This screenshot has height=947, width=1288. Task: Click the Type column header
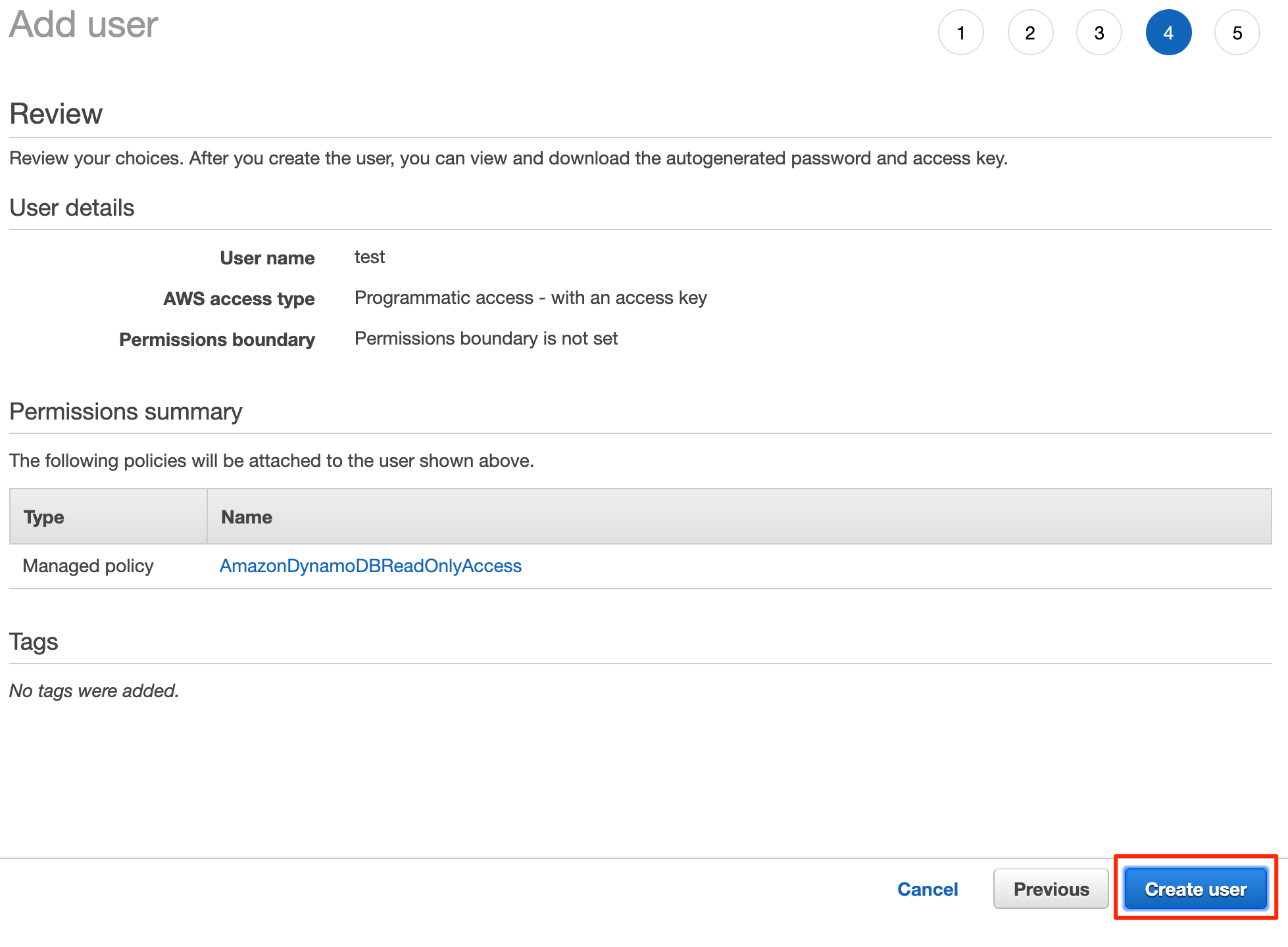coord(109,517)
